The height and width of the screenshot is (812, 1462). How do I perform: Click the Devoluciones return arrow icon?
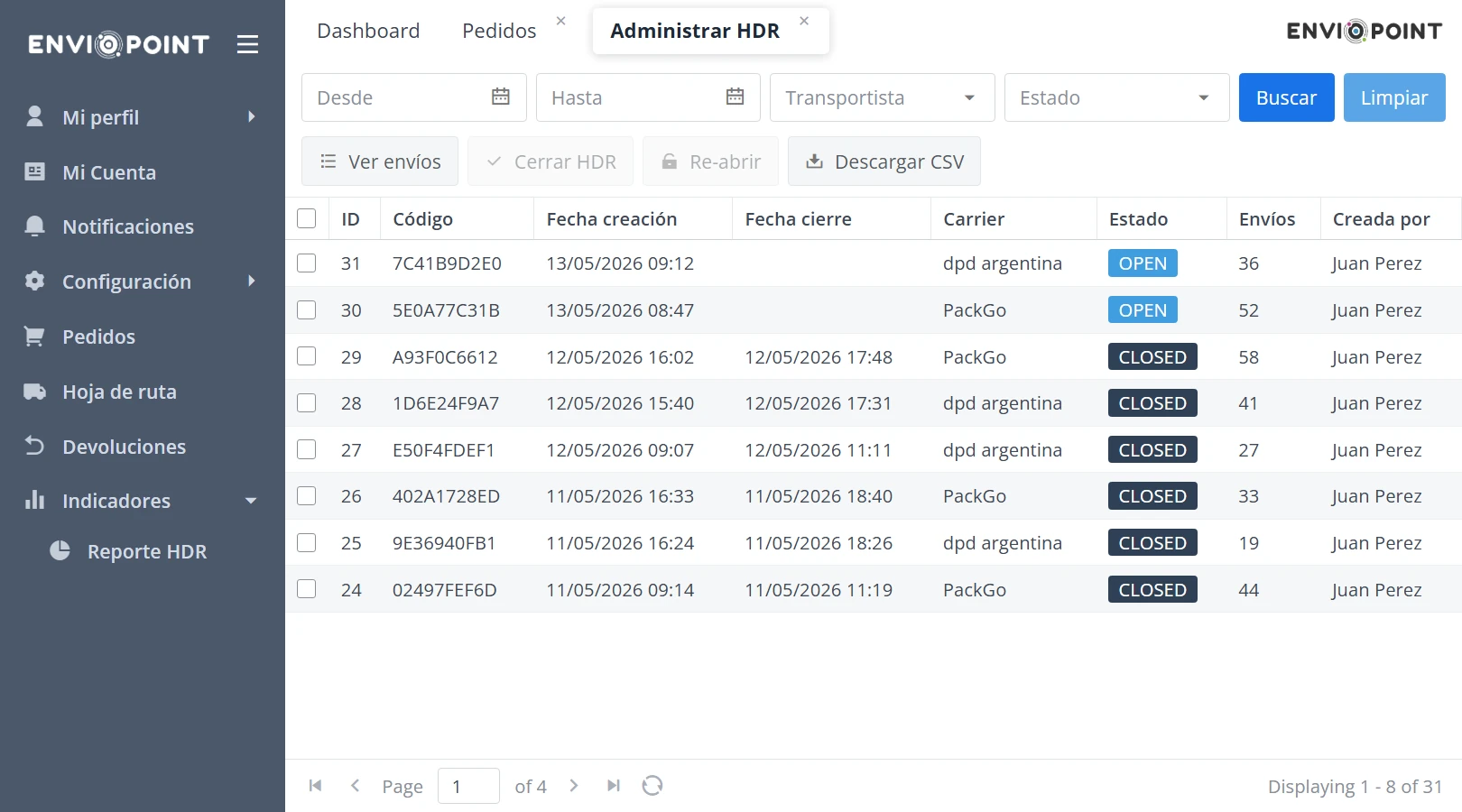tap(34, 446)
